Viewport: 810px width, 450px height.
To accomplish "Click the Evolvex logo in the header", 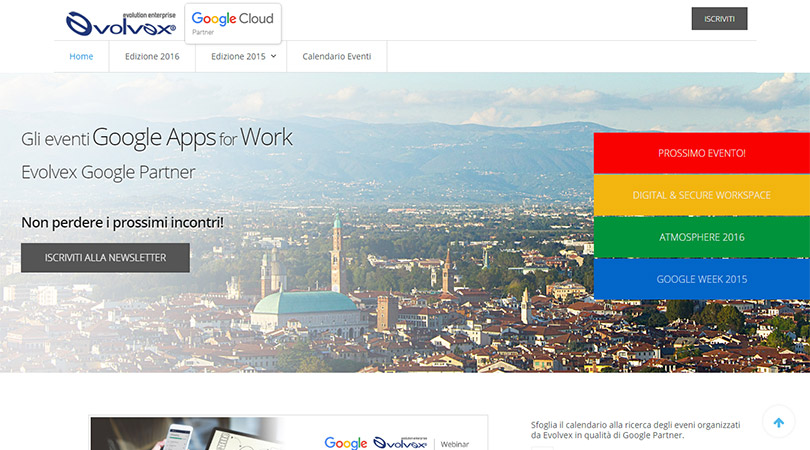I will [x=121, y=24].
